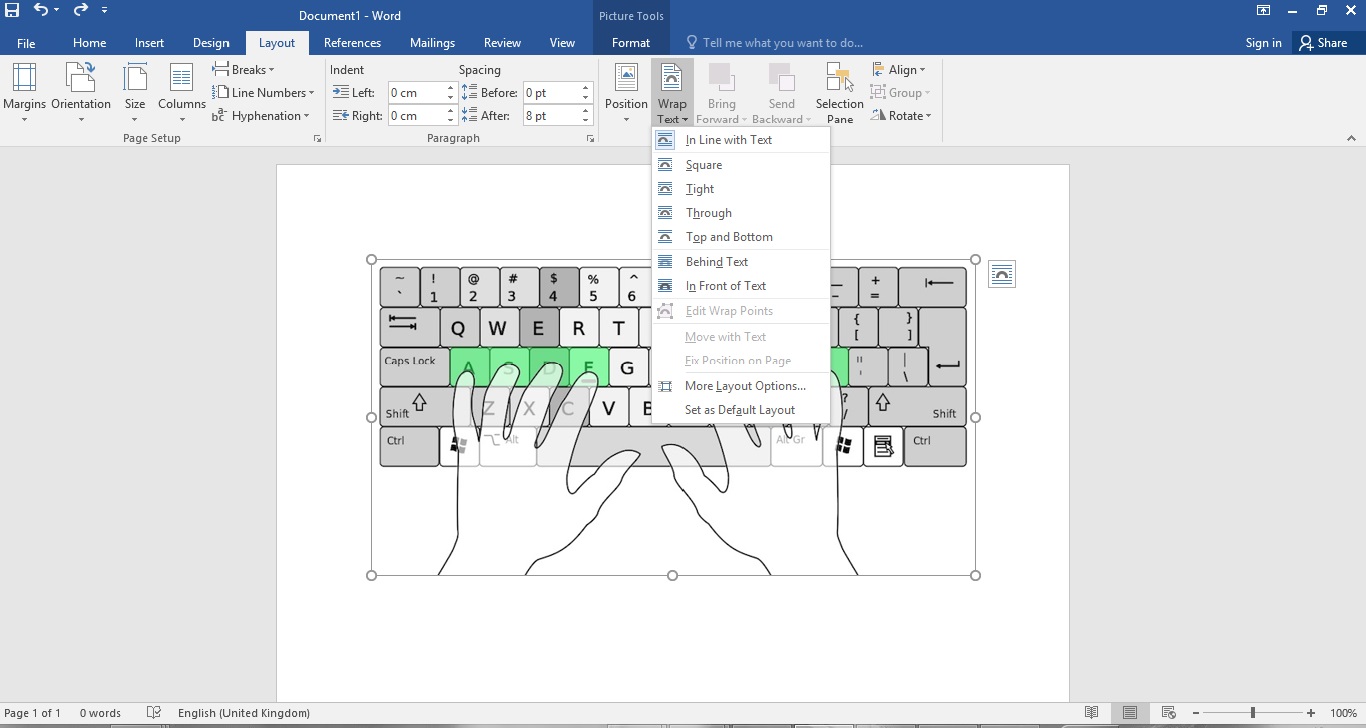The height and width of the screenshot is (728, 1366).
Task: Open the Orientation button
Action: [81, 92]
